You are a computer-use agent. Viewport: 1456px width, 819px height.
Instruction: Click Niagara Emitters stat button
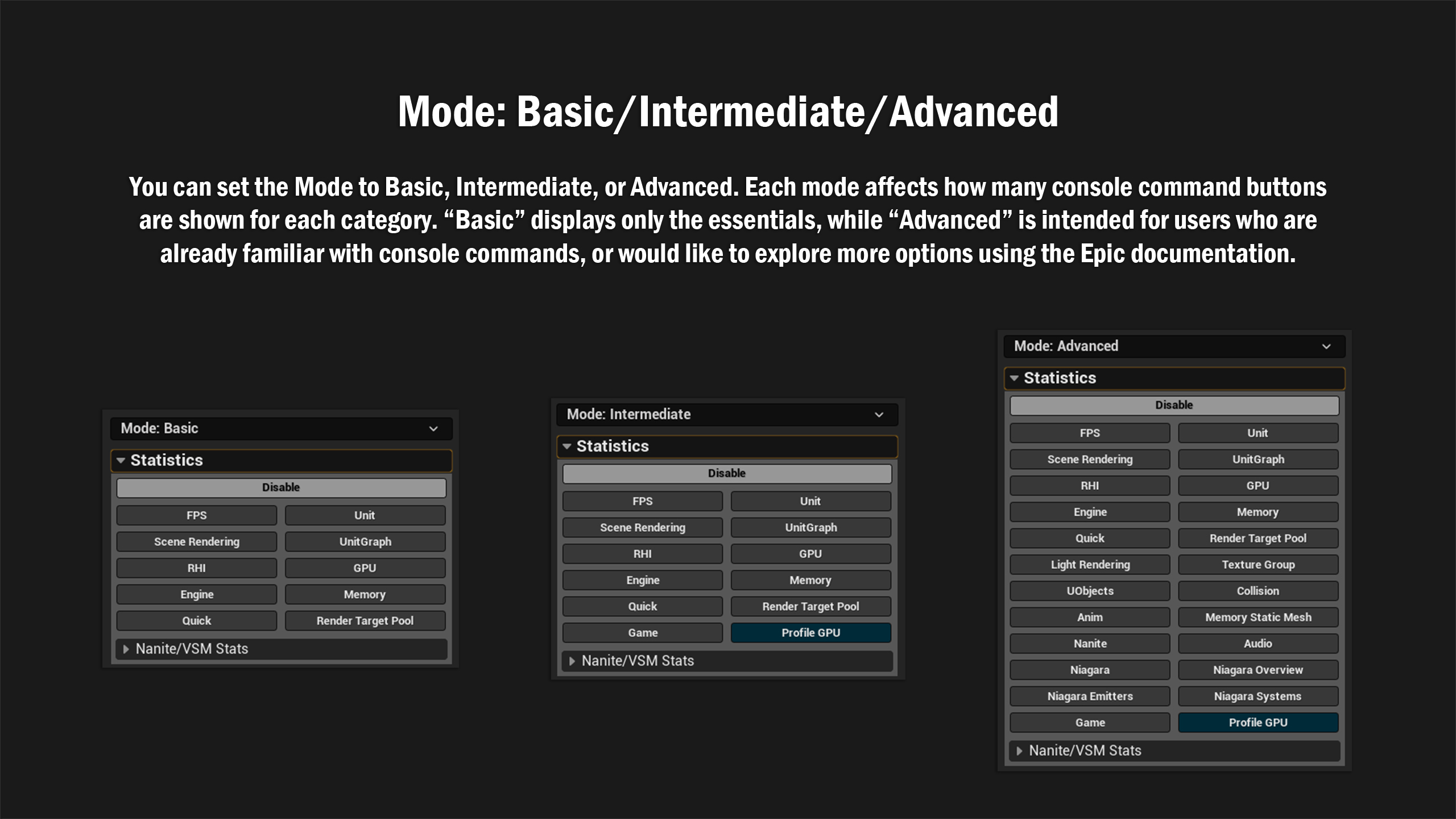click(x=1090, y=696)
